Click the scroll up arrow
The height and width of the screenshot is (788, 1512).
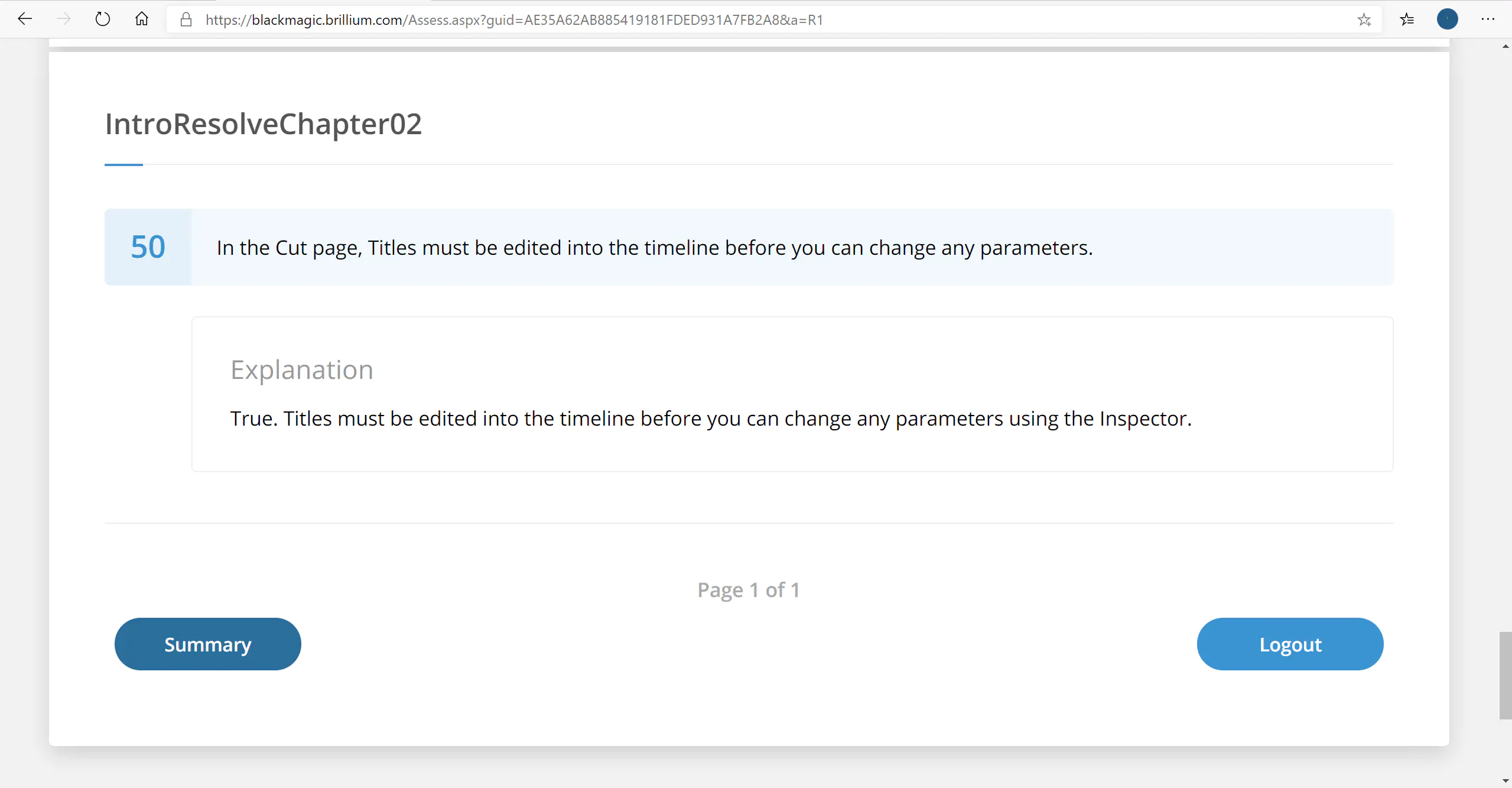tap(1505, 46)
